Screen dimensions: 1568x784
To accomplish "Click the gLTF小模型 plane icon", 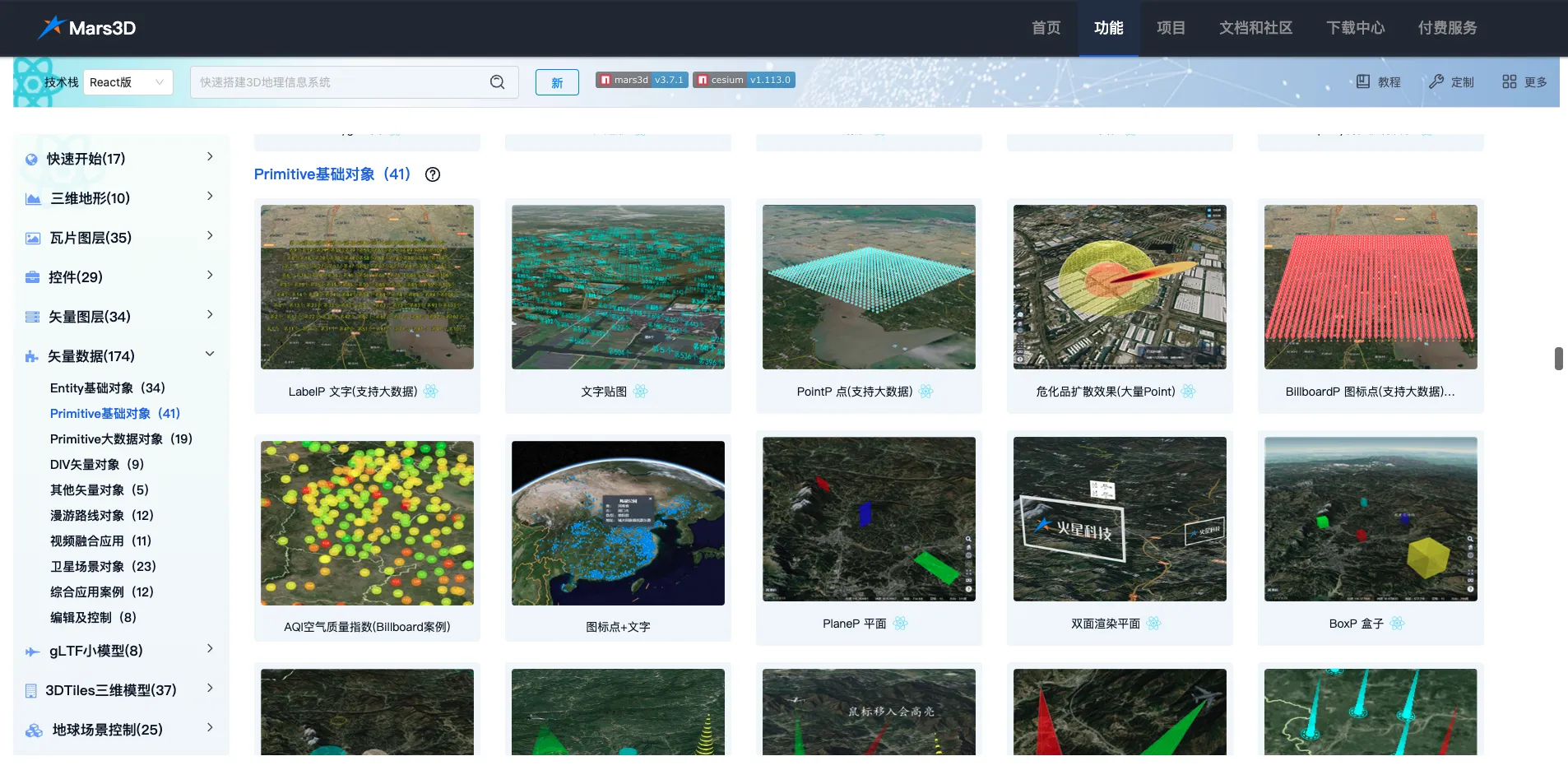I will [32, 652].
